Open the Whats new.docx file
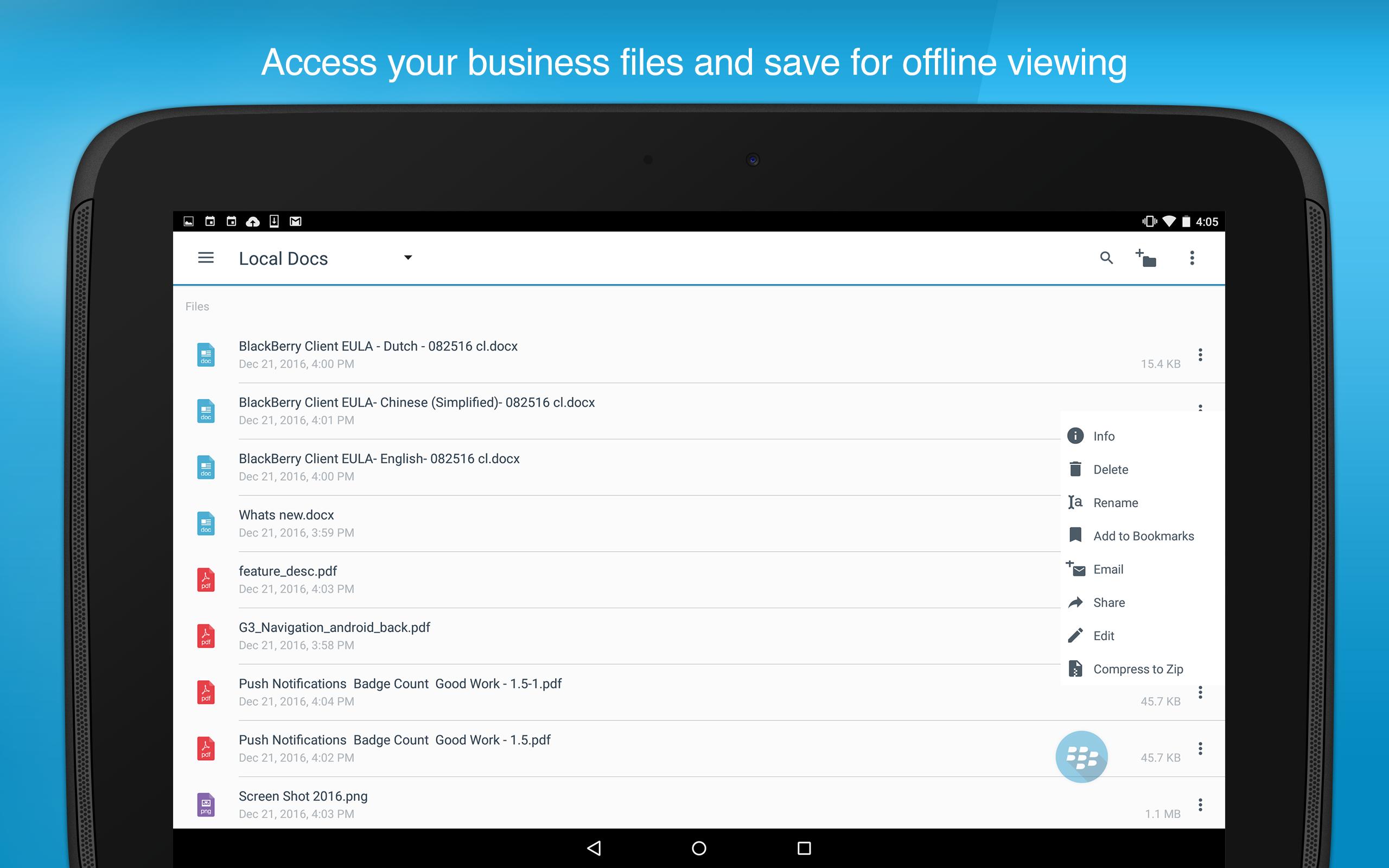Image resolution: width=1389 pixels, height=868 pixels. click(x=617, y=524)
